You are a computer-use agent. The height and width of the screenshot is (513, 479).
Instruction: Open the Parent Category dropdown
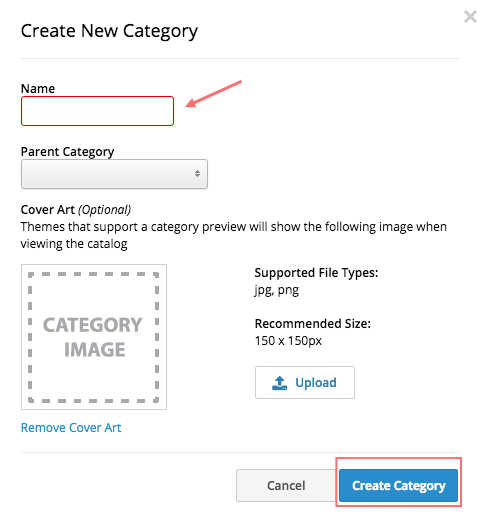click(114, 174)
